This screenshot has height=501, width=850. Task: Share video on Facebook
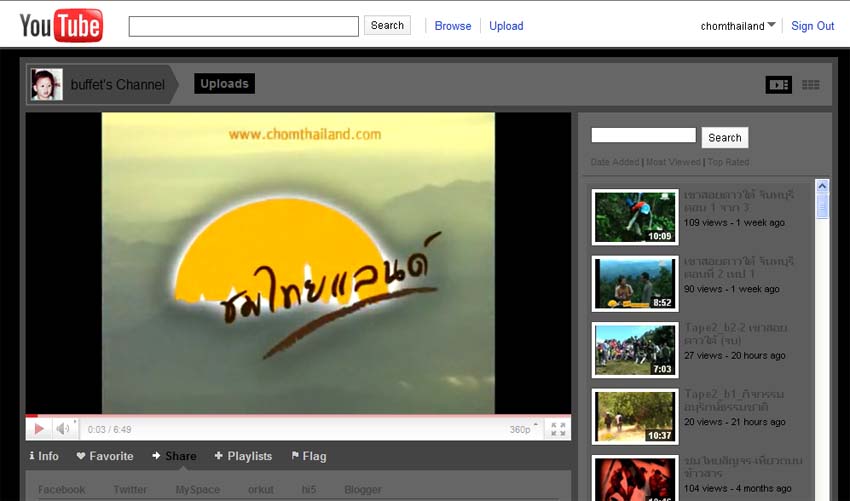(61, 490)
